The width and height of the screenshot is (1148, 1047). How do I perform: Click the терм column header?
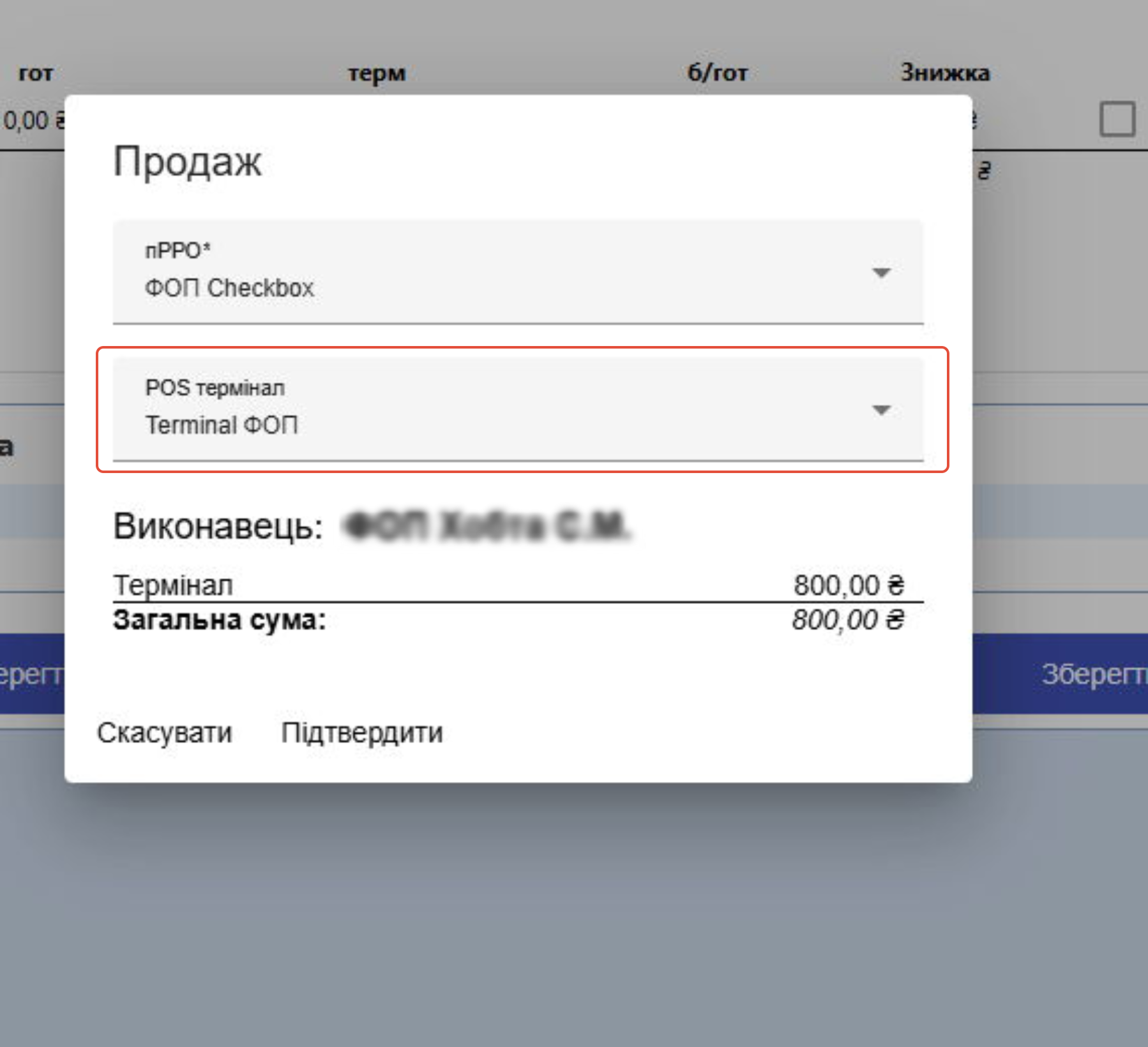coord(377,73)
